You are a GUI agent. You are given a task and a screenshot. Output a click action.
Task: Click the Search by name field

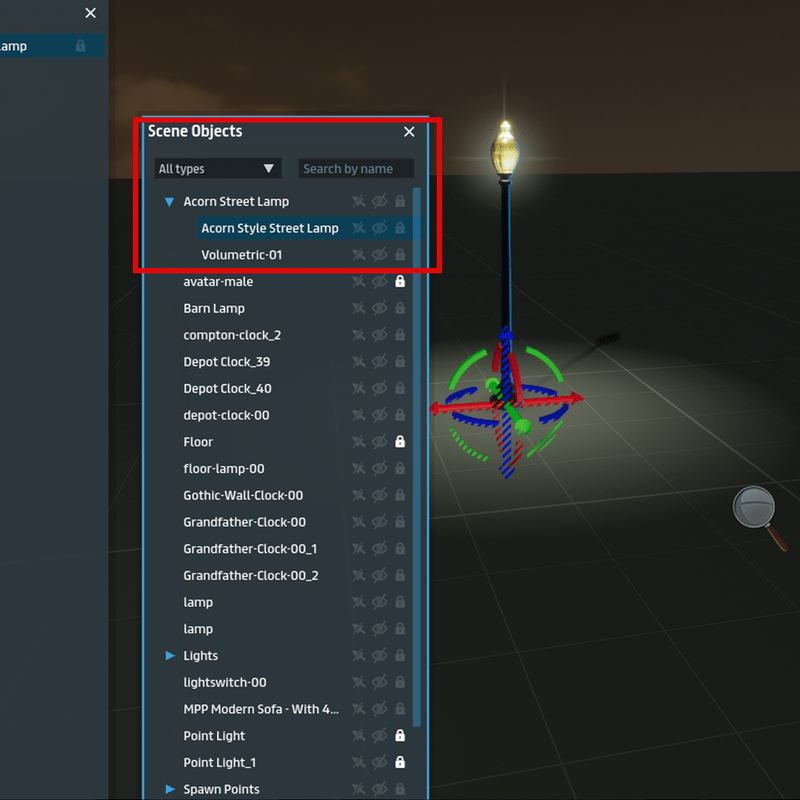(x=356, y=169)
